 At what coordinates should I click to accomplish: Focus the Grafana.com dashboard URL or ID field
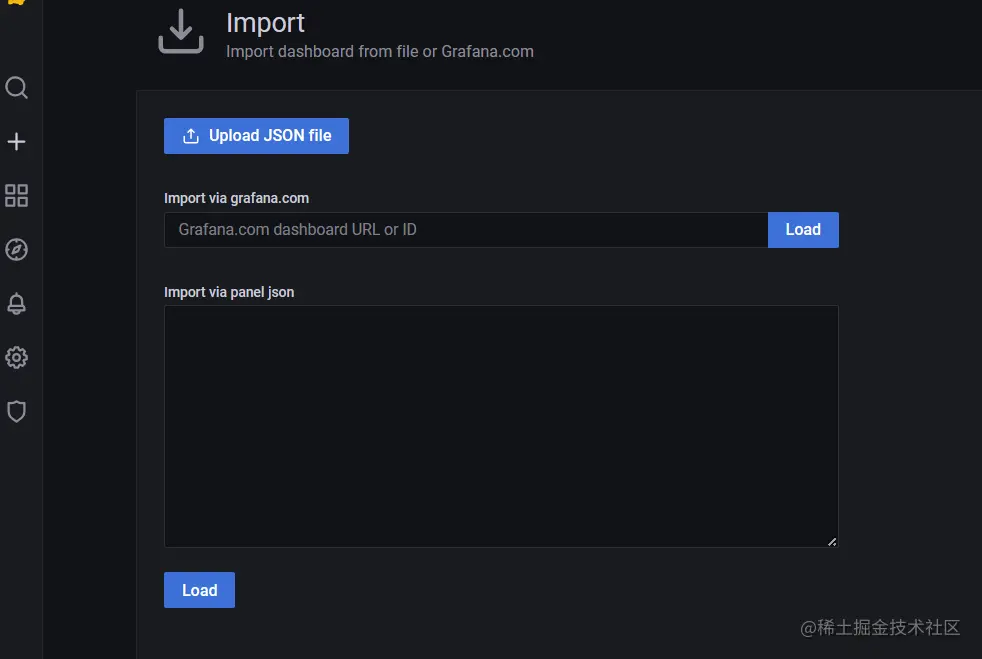pyautogui.click(x=466, y=230)
